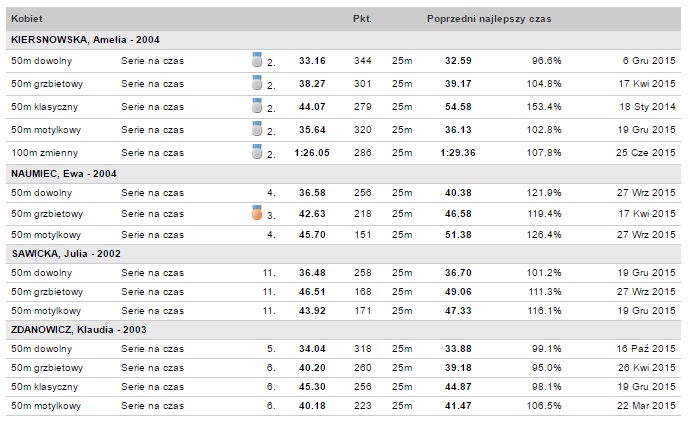Click the Pkt. column header

(362, 18)
